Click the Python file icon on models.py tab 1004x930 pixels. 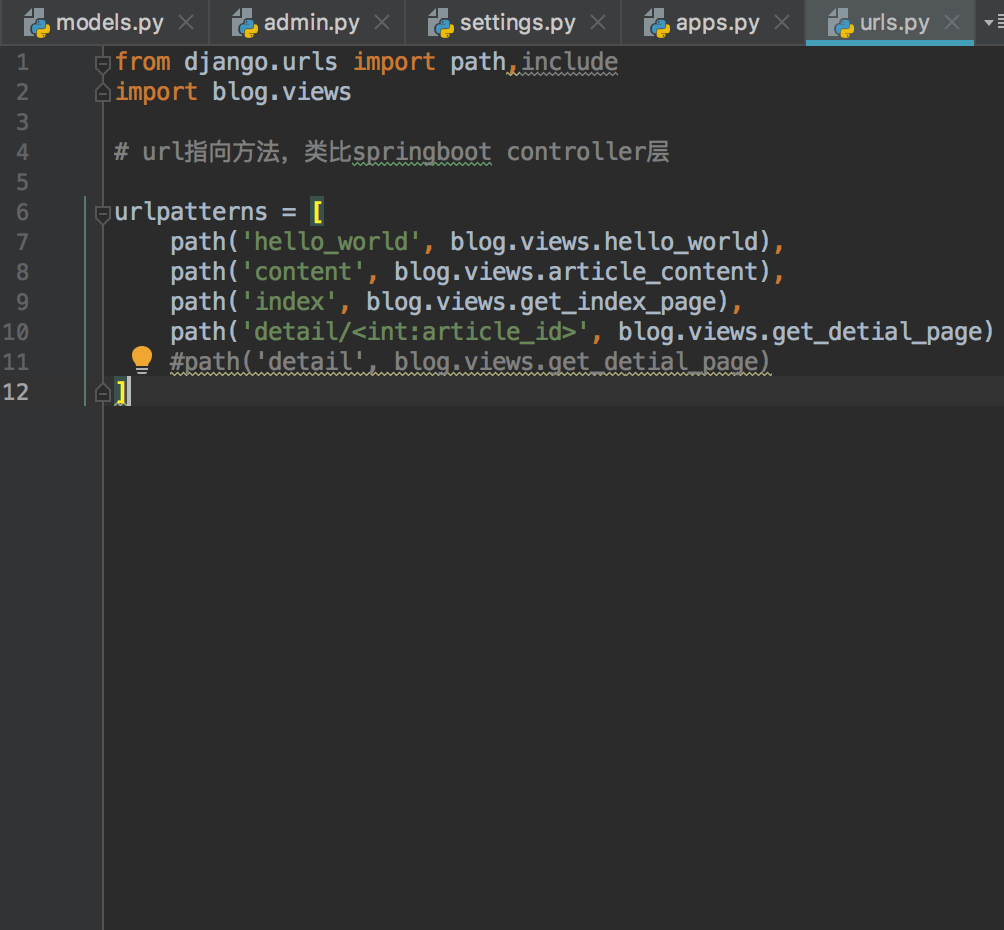coord(38,22)
